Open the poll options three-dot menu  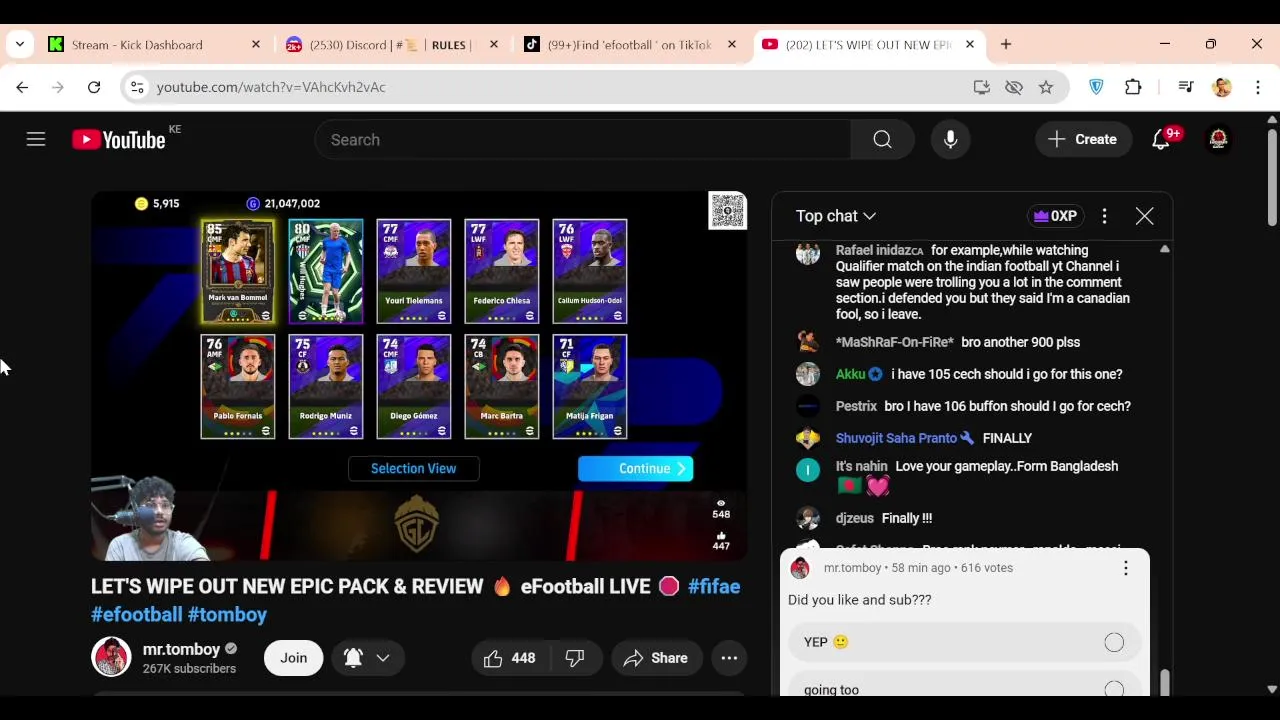pyautogui.click(x=1126, y=568)
